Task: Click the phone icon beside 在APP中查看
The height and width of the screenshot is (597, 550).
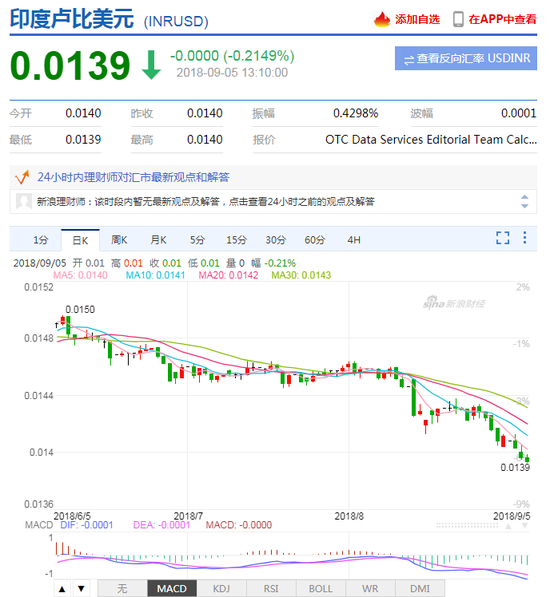Action: (458, 19)
